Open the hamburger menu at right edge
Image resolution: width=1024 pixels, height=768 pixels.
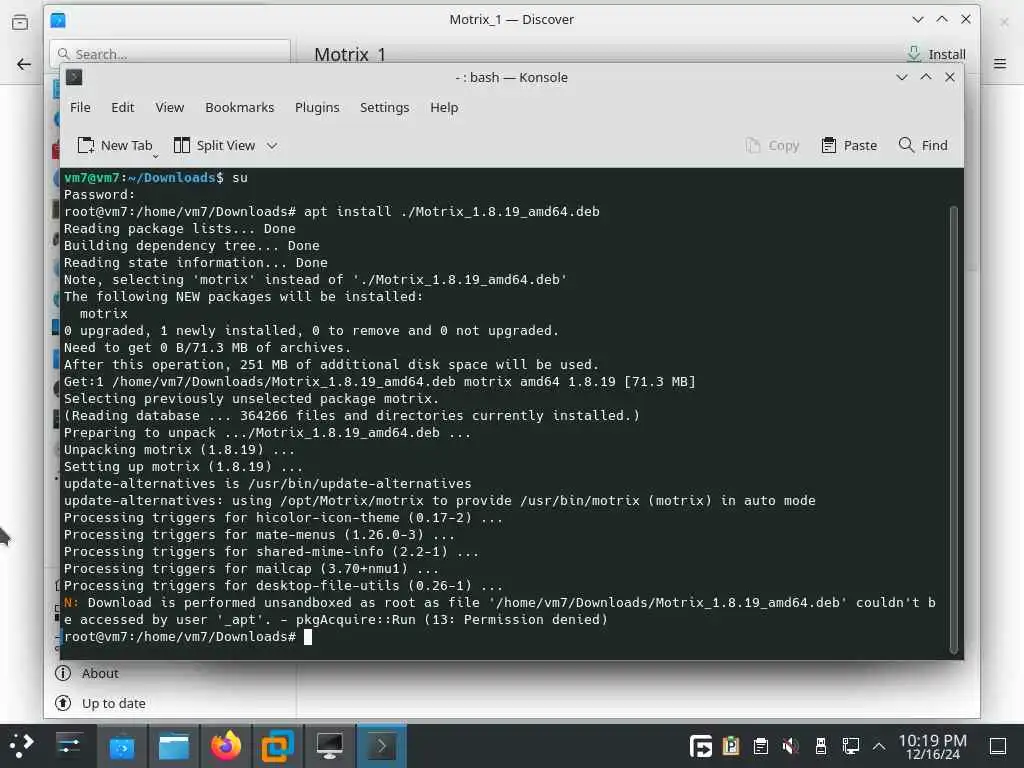tap(1000, 63)
